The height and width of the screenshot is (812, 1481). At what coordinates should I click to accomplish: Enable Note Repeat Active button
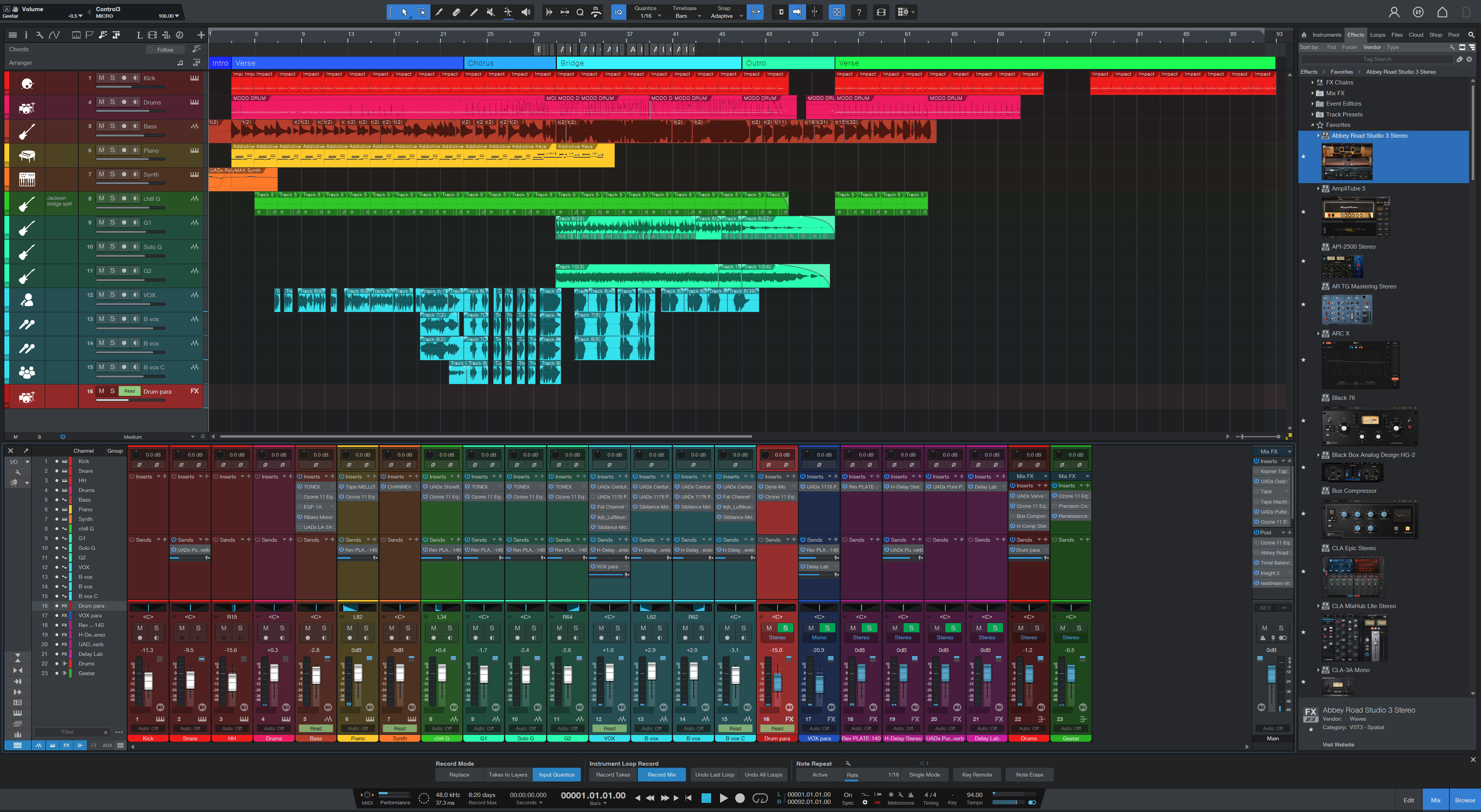tap(819, 775)
